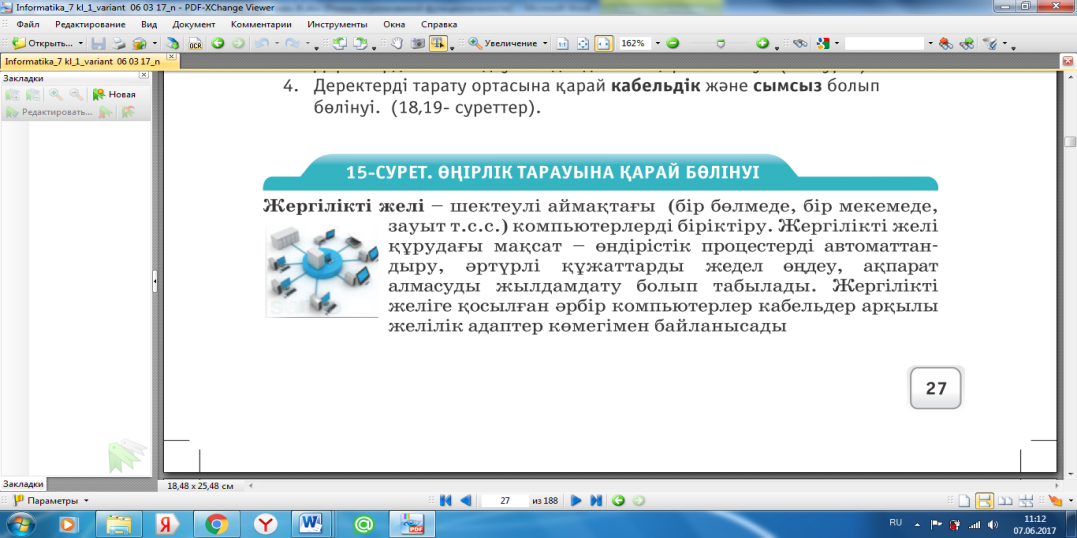Viewport: 1077px width, 538px height.
Task: Open the Файл menu
Action: (x=27, y=24)
